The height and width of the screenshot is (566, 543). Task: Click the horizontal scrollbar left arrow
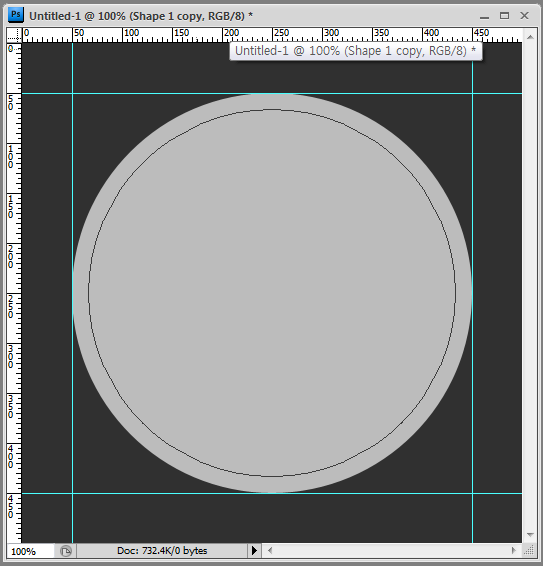pos(270,550)
